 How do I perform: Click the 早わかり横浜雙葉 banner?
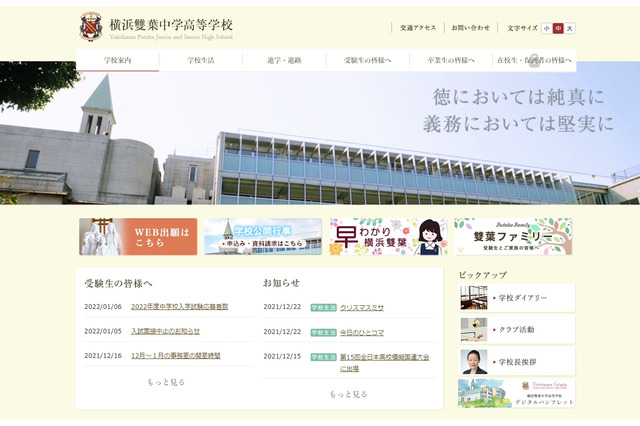388,237
